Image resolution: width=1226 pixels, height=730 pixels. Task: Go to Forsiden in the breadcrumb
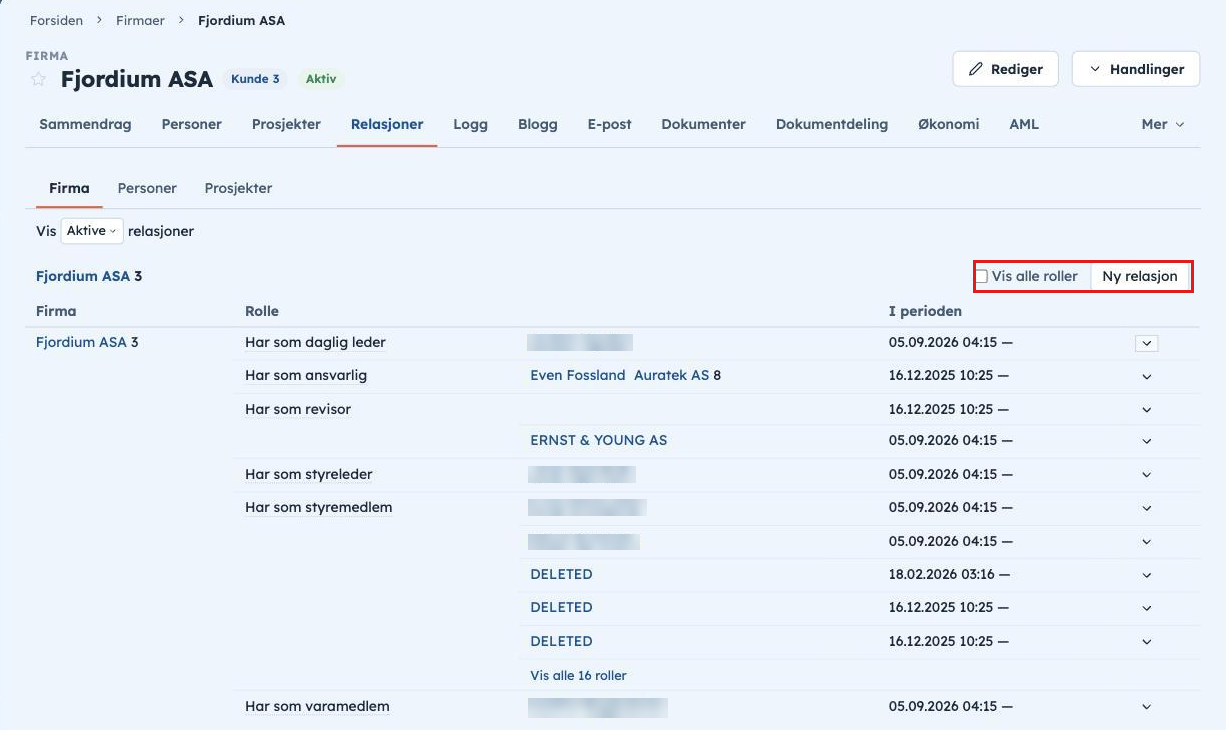56,20
